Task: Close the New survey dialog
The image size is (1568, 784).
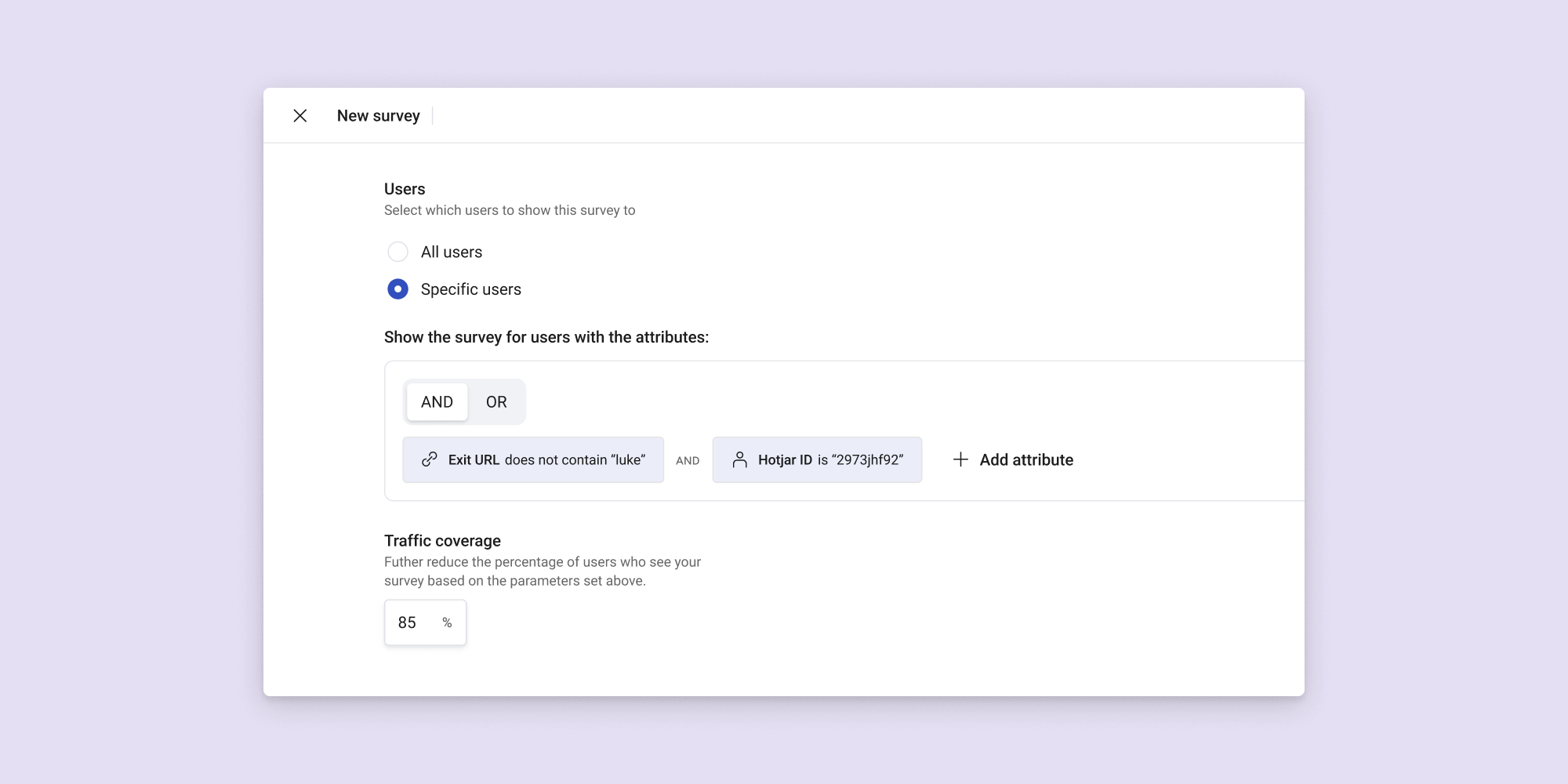Action: (299, 116)
